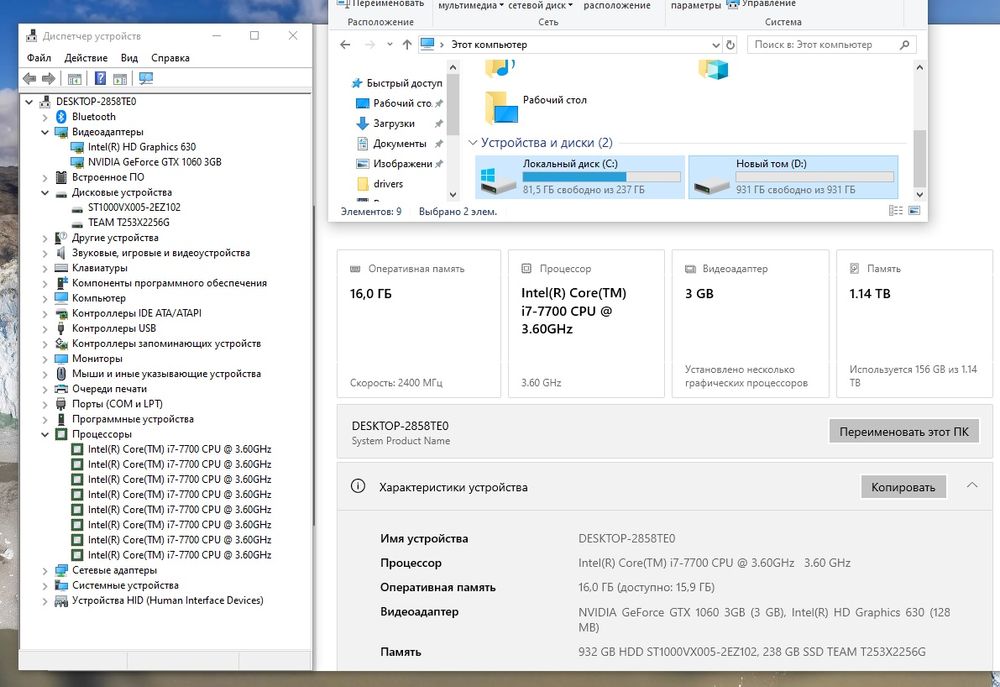The height and width of the screenshot is (687, 1000).
Task: Click the info icon beside Характеристики устройства
Action: click(x=358, y=487)
